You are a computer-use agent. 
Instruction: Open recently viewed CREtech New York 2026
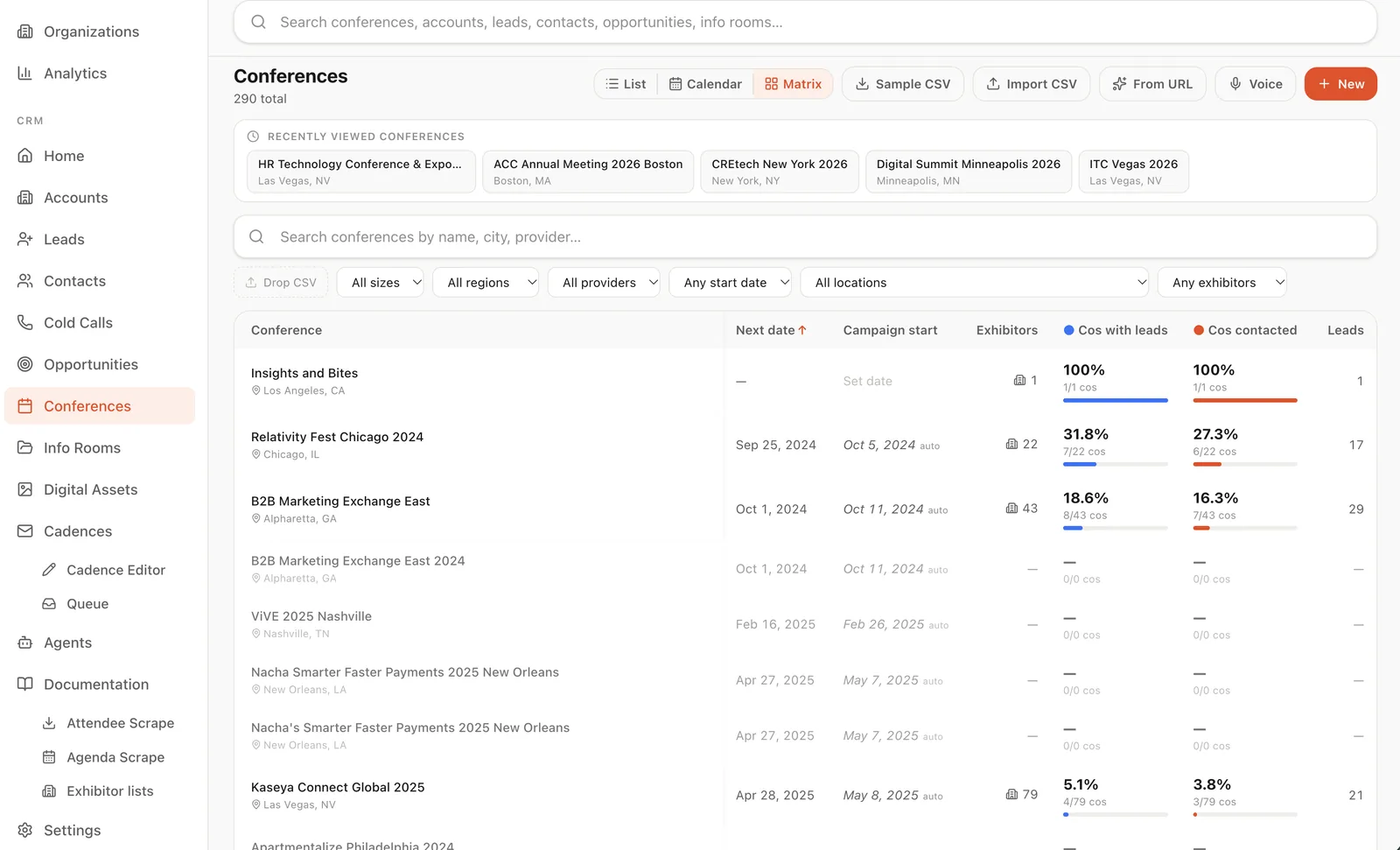click(780, 172)
